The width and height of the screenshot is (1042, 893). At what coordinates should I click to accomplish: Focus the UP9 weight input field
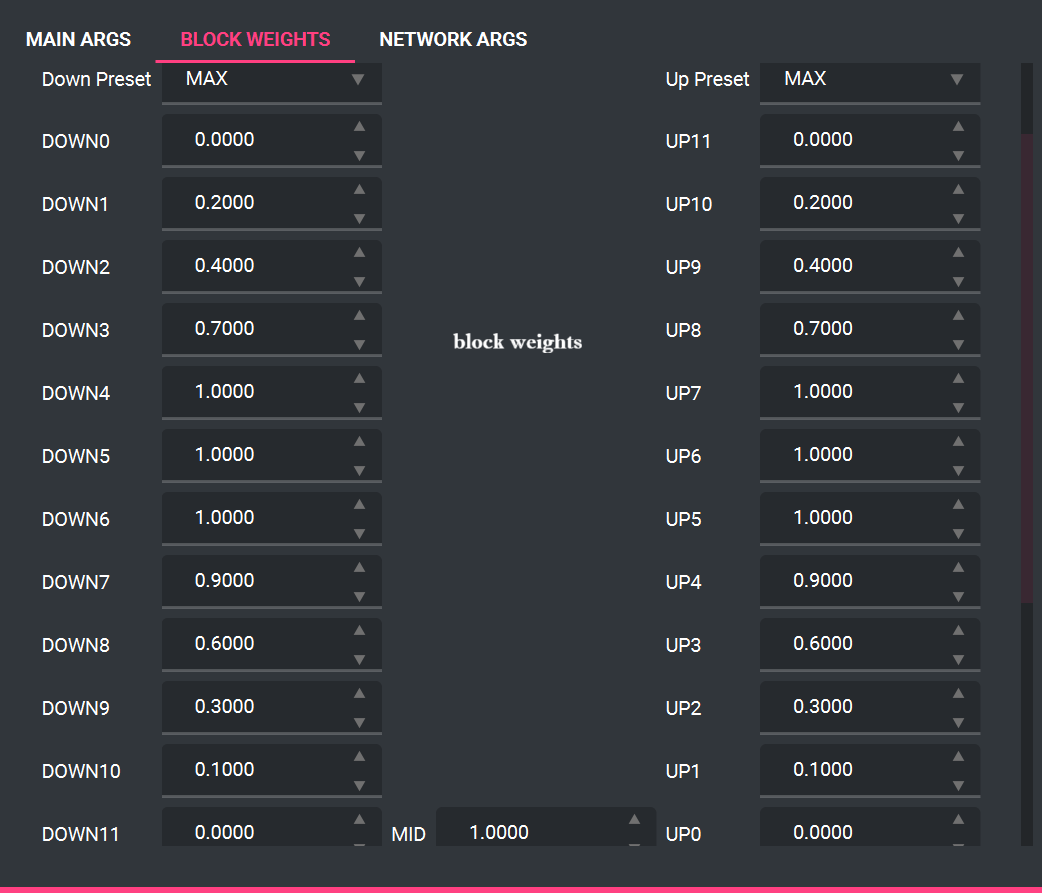(x=848, y=266)
